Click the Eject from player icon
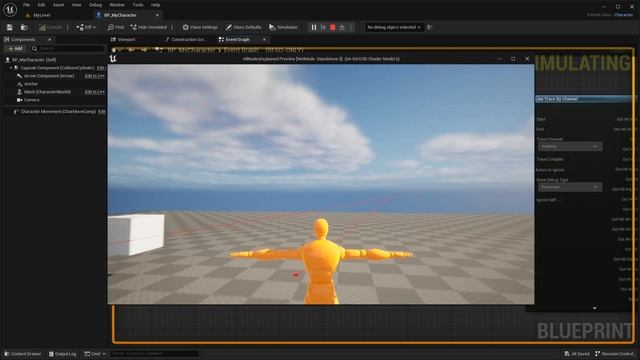640x360 pixels. (342, 27)
